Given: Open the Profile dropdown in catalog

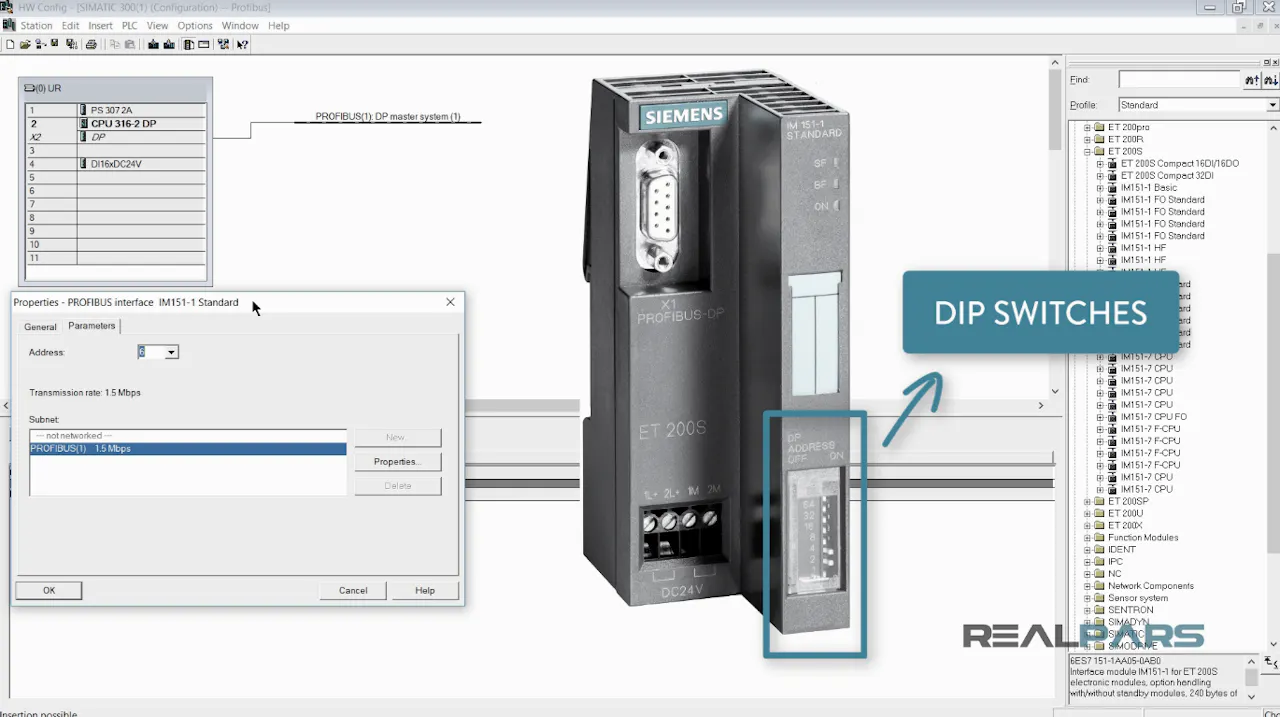Looking at the screenshot, I should tap(1272, 105).
